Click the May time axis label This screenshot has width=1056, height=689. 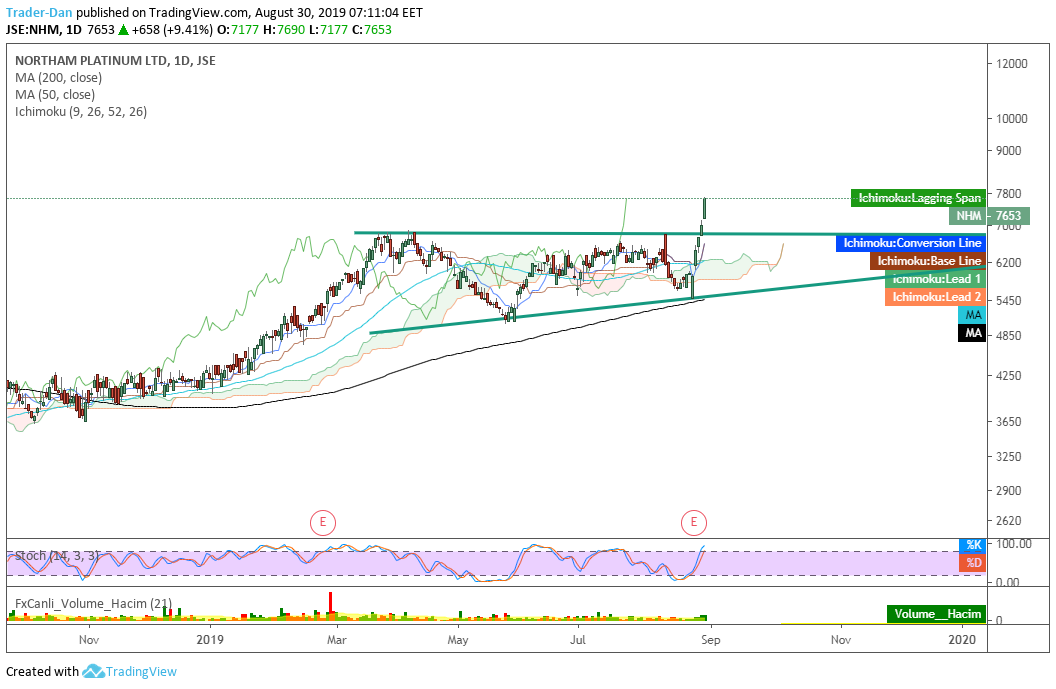(458, 639)
